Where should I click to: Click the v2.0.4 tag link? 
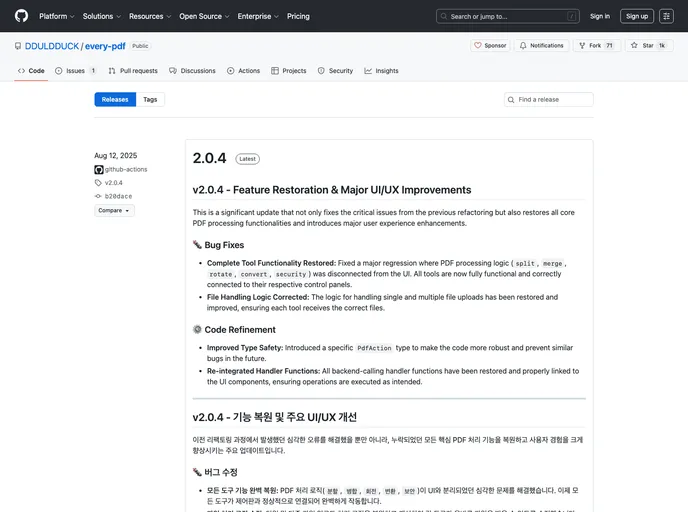click(113, 183)
